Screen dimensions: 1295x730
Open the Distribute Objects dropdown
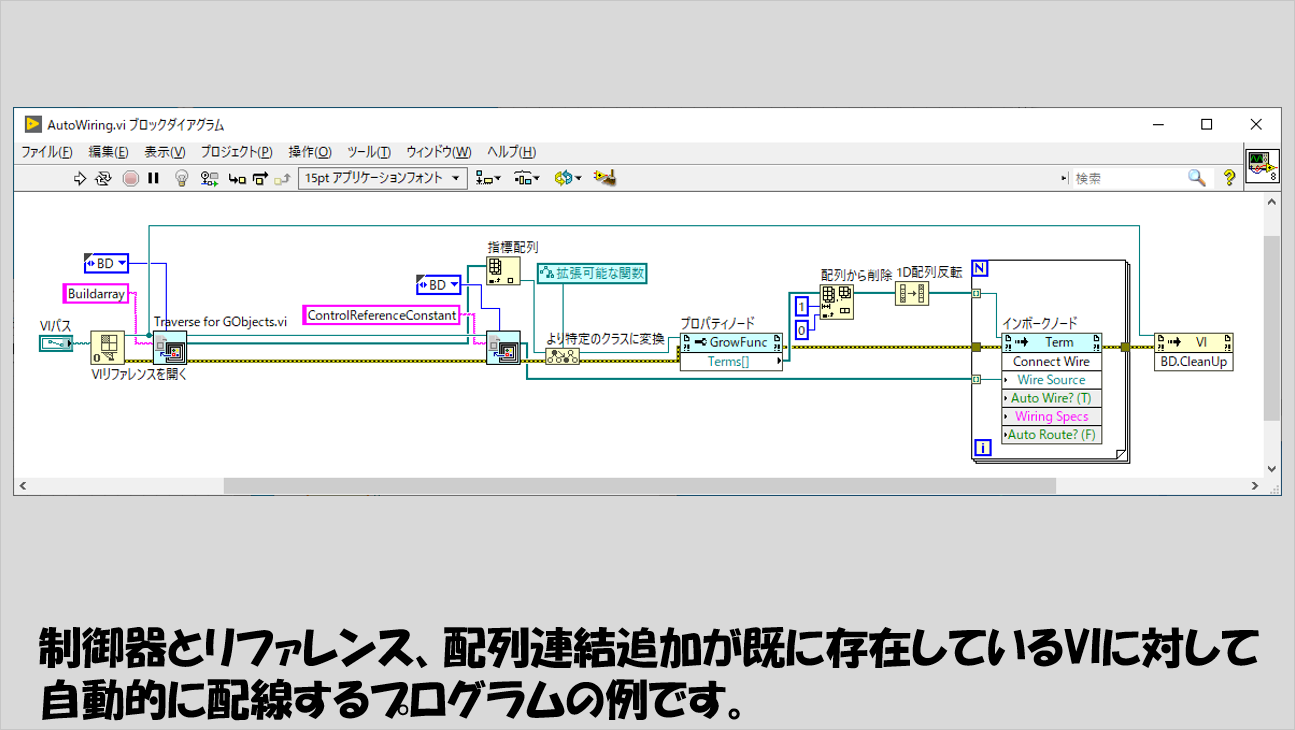(526, 178)
